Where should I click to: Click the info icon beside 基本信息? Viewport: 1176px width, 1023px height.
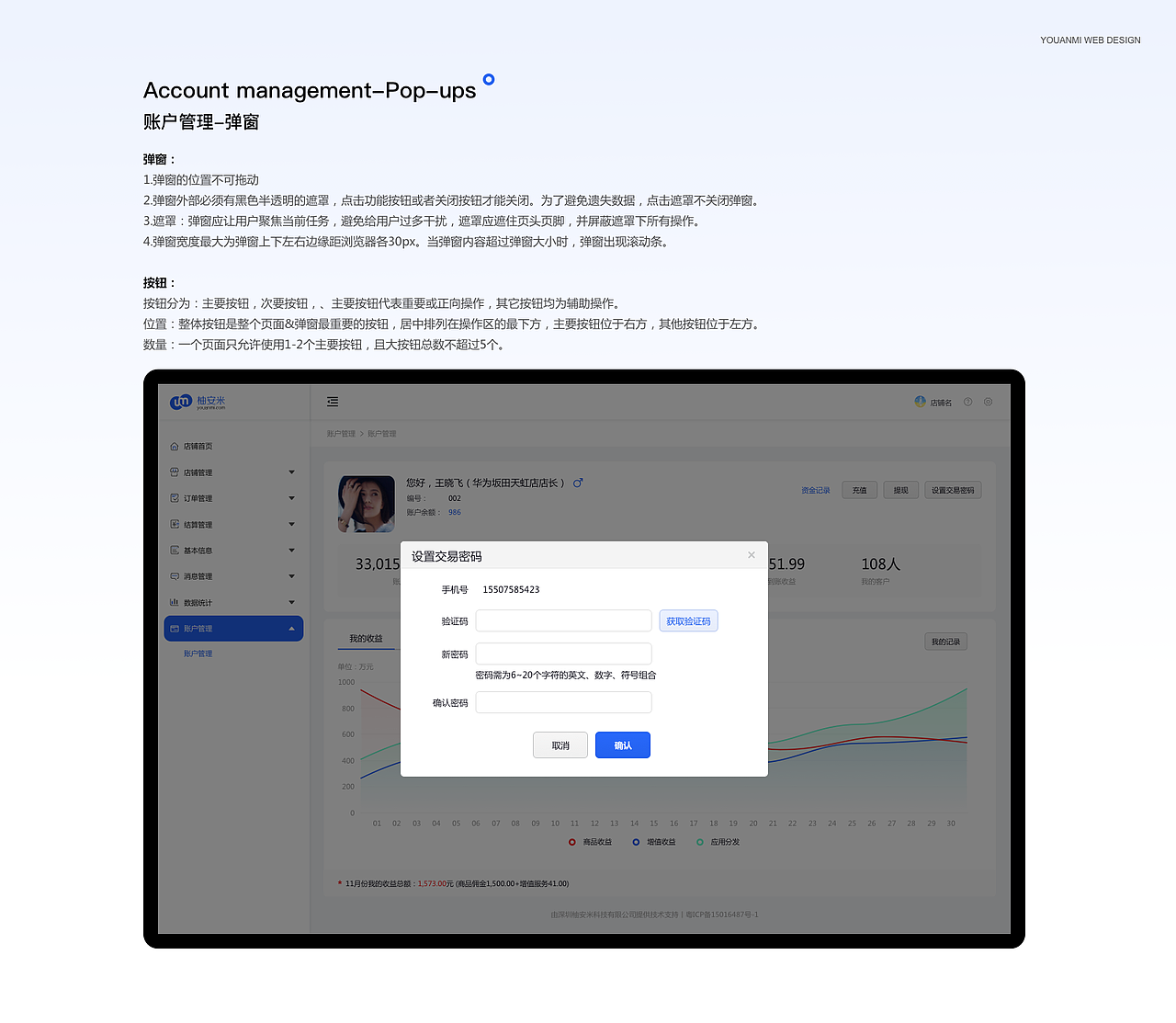click(175, 551)
